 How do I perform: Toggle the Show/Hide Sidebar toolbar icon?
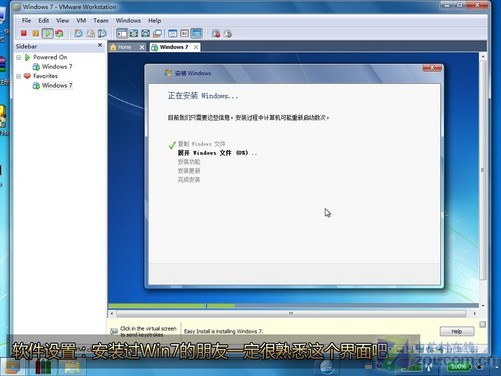[x=122, y=33]
